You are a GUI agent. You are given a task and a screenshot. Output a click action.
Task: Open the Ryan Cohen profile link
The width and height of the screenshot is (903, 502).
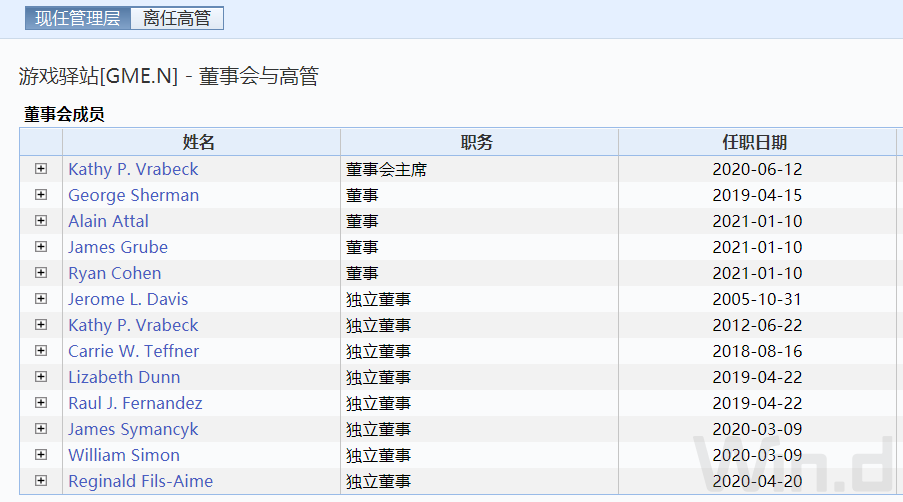click(115, 273)
